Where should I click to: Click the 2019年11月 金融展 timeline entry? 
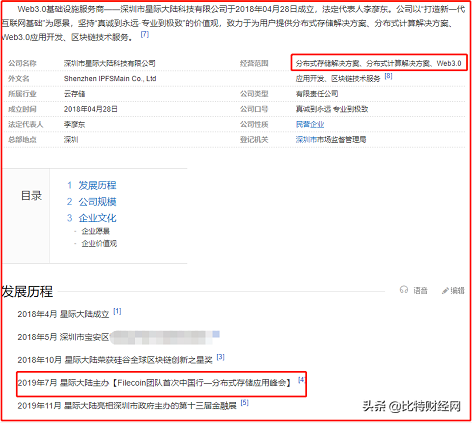coord(127,406)
